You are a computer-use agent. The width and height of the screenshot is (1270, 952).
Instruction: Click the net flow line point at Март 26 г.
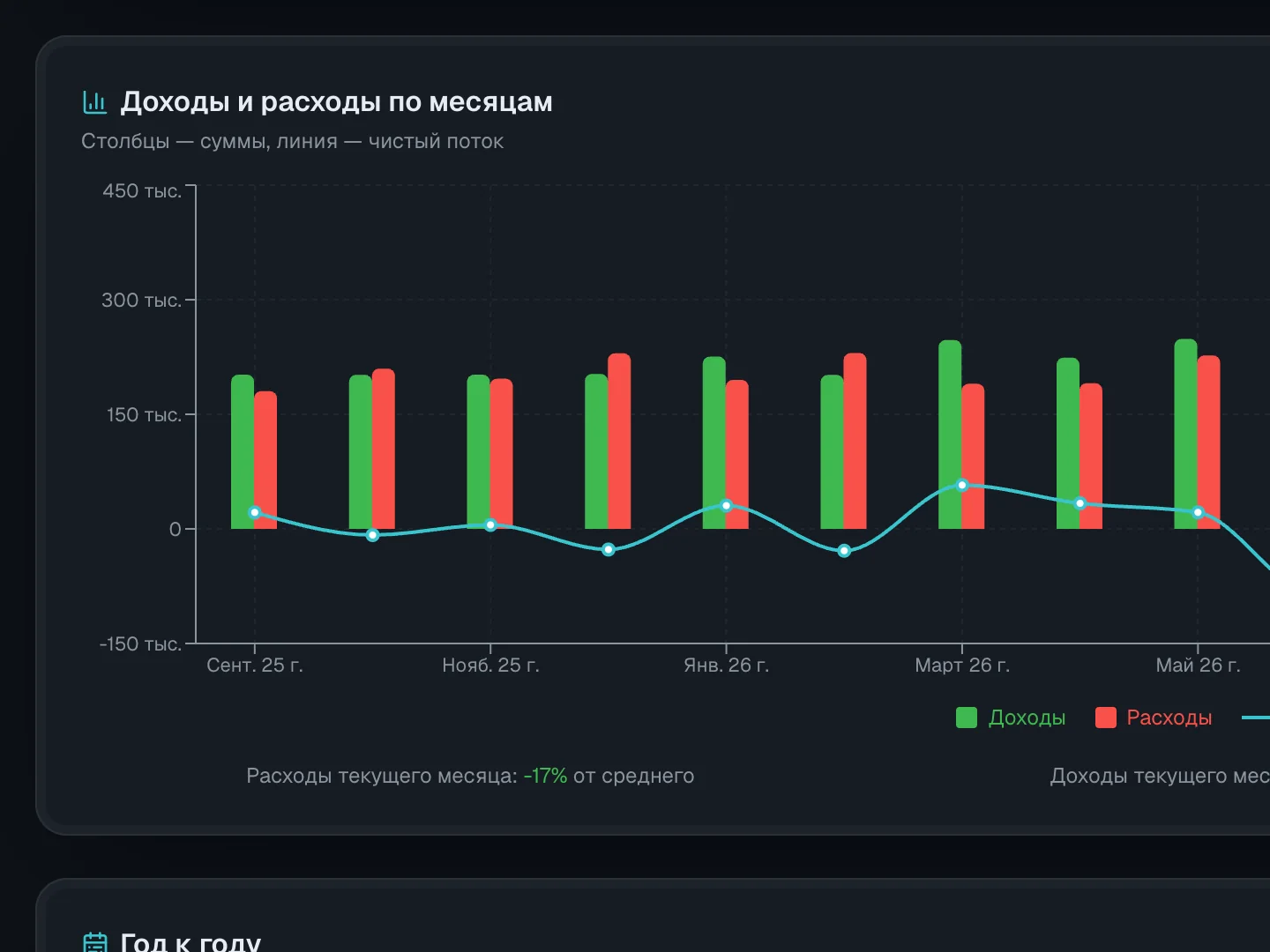tap(962, 485)
